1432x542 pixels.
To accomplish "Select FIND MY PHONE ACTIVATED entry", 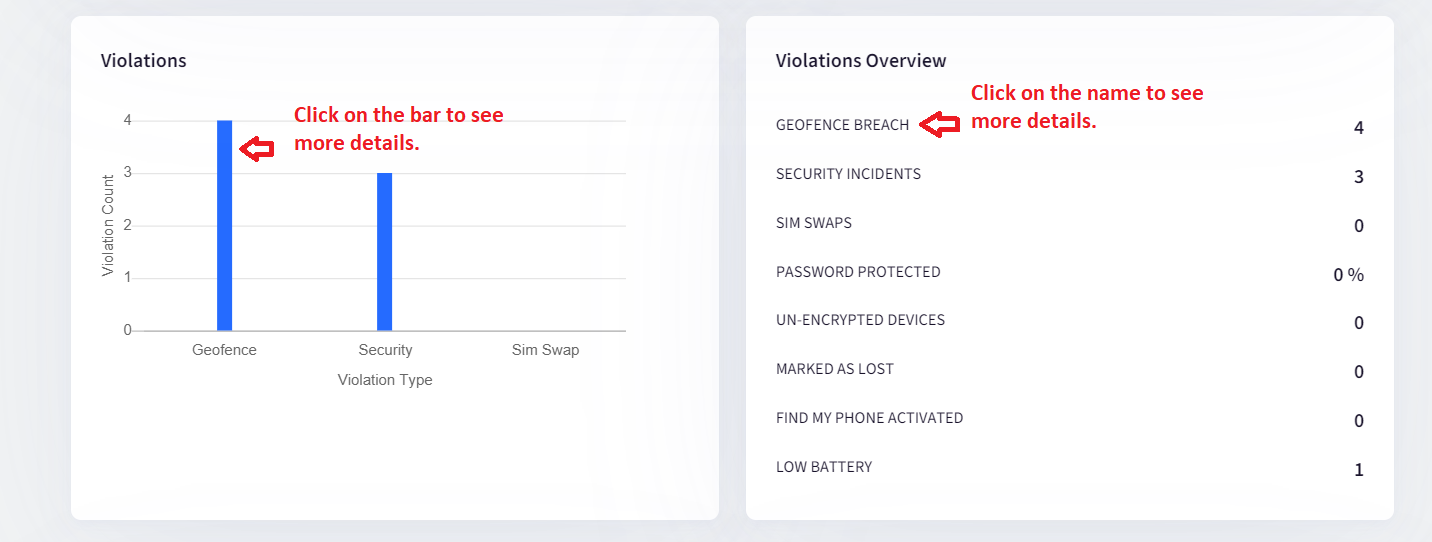I will tap(869, 418).
